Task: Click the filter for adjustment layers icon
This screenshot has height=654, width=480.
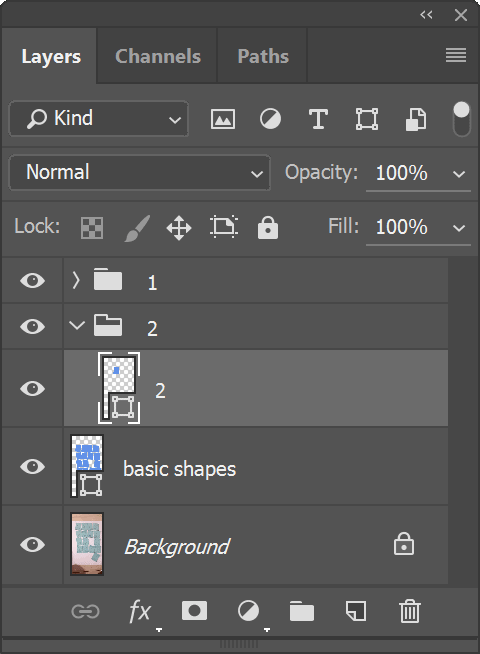Action: [270, 120]
